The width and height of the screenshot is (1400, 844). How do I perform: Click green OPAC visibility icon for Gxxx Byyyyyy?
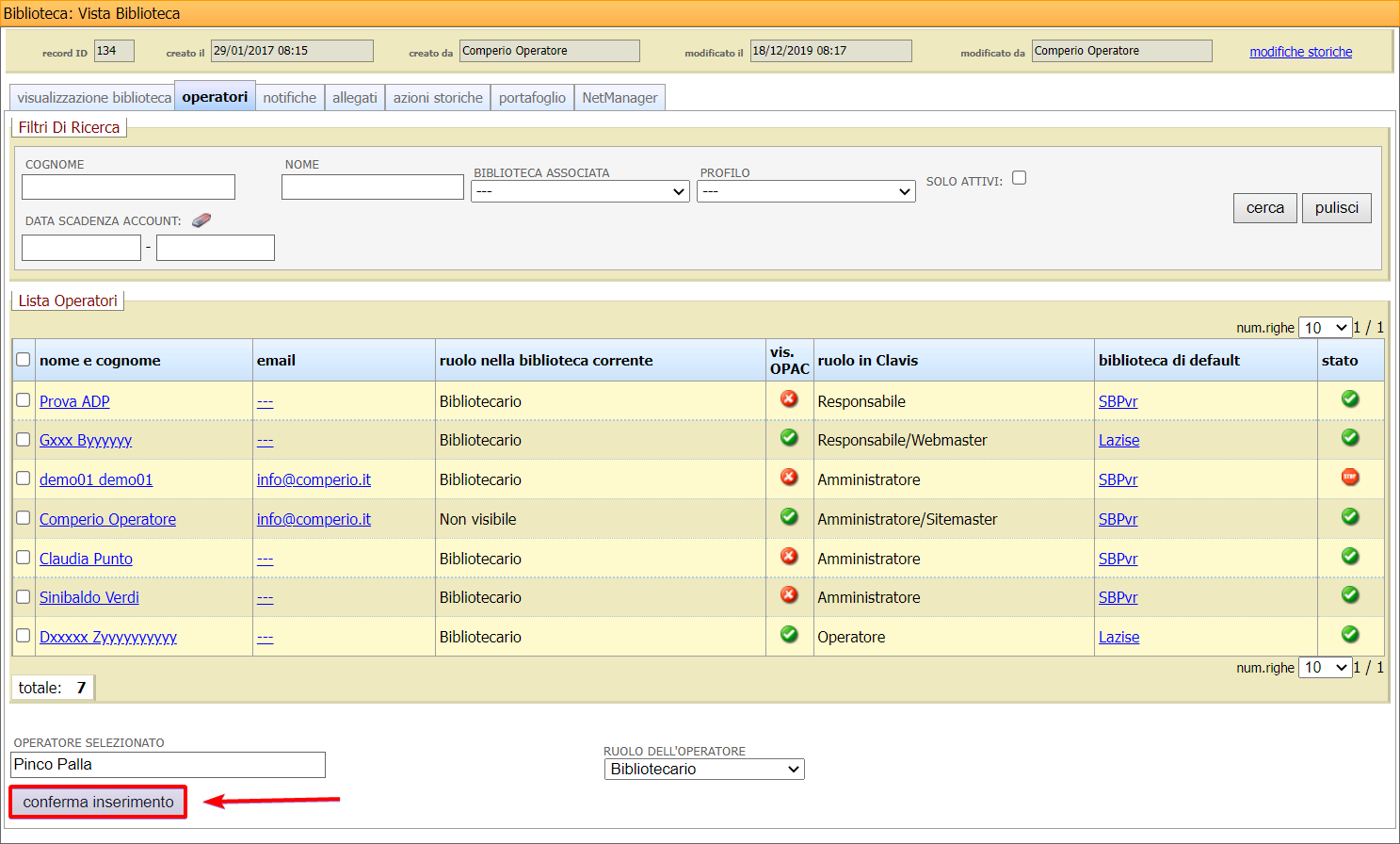(789, 437)
